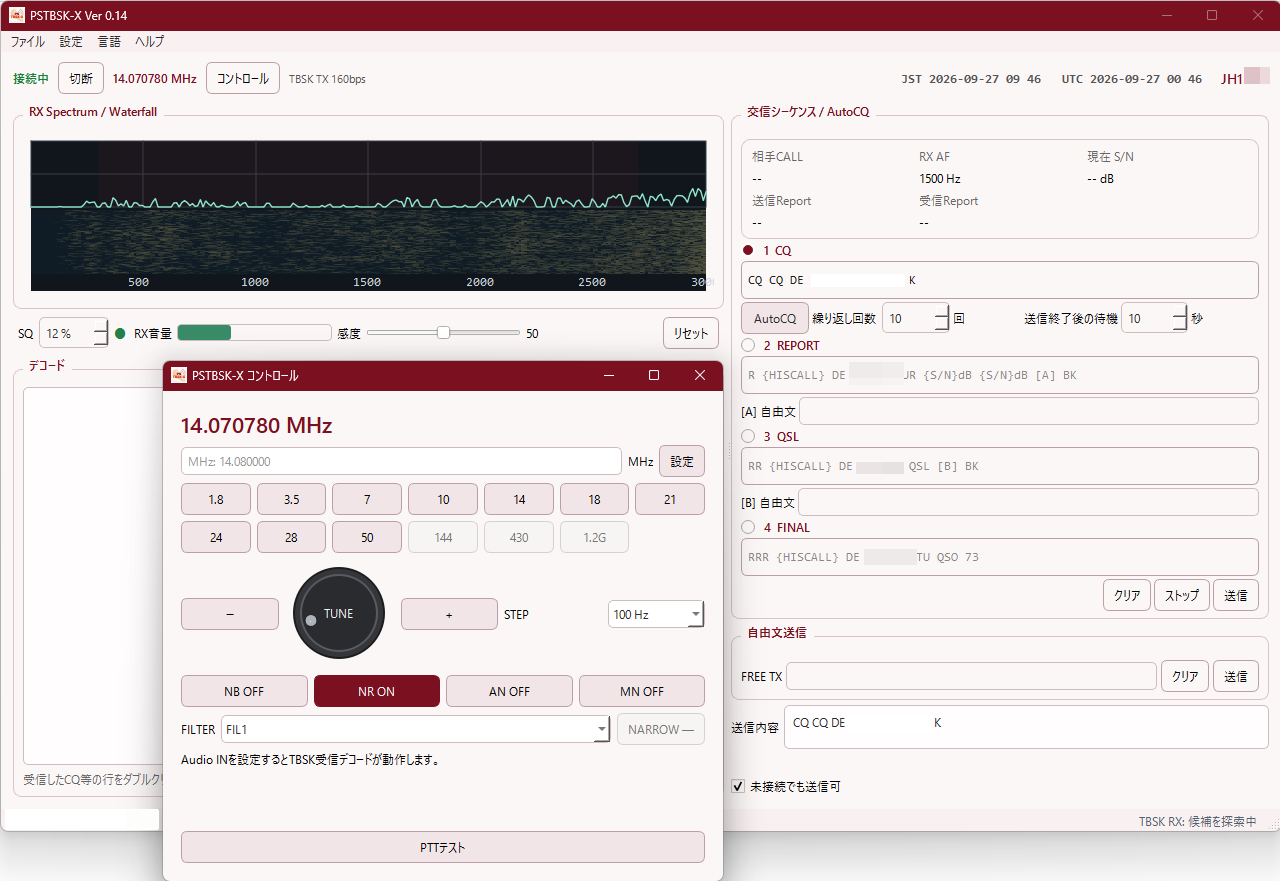Image resolution: width=1280 pixels, height=881 pixels.
Task: Toggle 未接続でも送信可 checkbox
Action: [739, 786]
